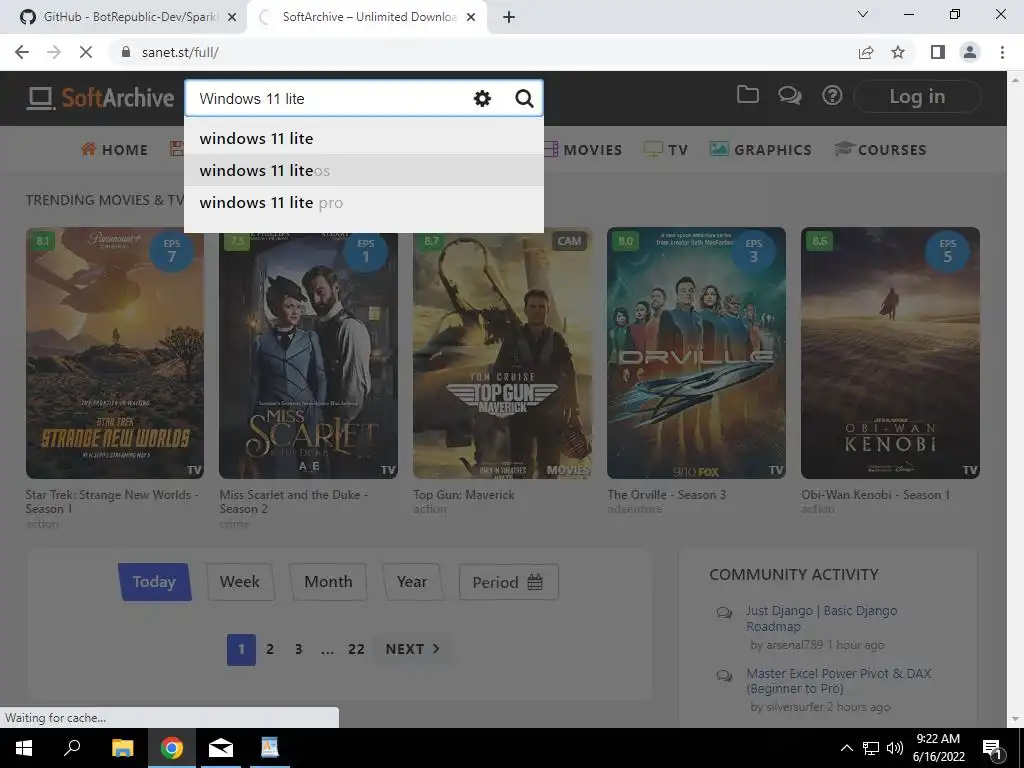Screen dimensions: 1024x768
Task: Open Windows Start menu
Action: pyautogui.click(x=24, y=748)
